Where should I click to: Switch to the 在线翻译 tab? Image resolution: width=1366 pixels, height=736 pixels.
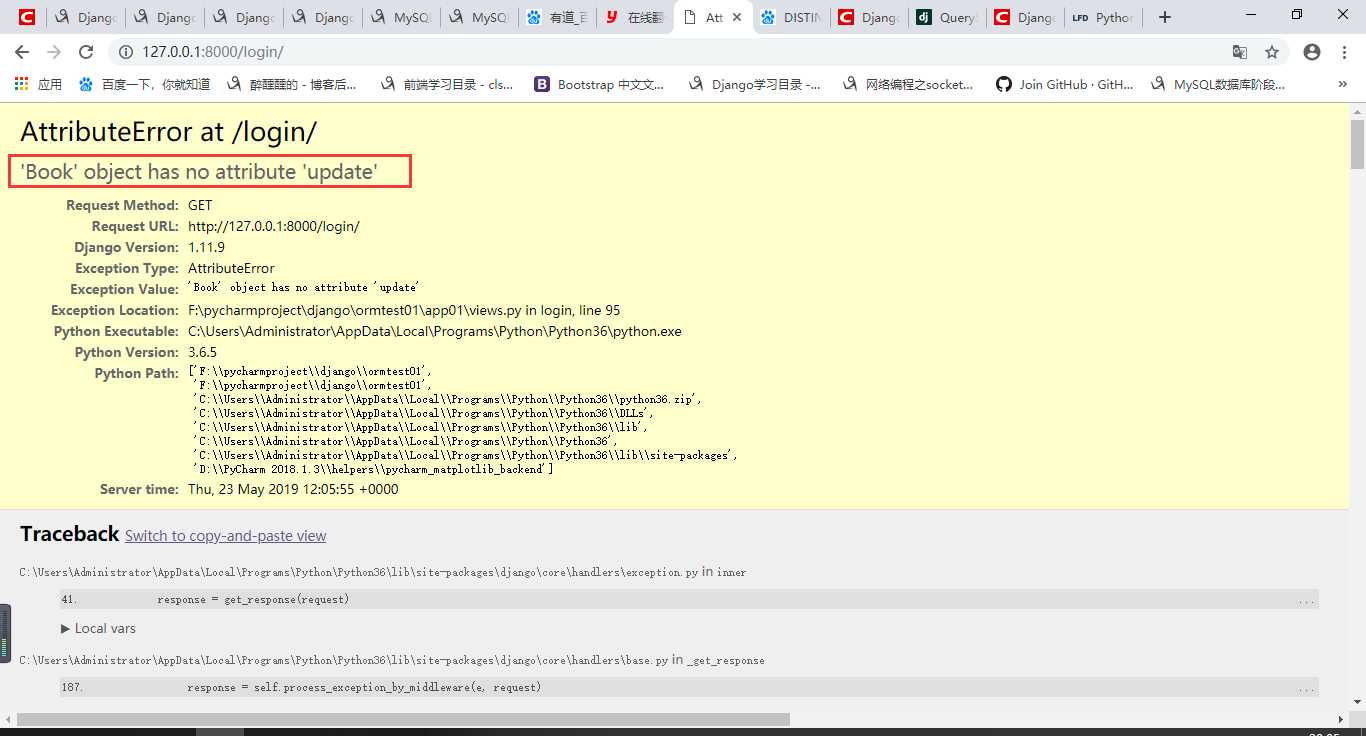coord(634,17)
